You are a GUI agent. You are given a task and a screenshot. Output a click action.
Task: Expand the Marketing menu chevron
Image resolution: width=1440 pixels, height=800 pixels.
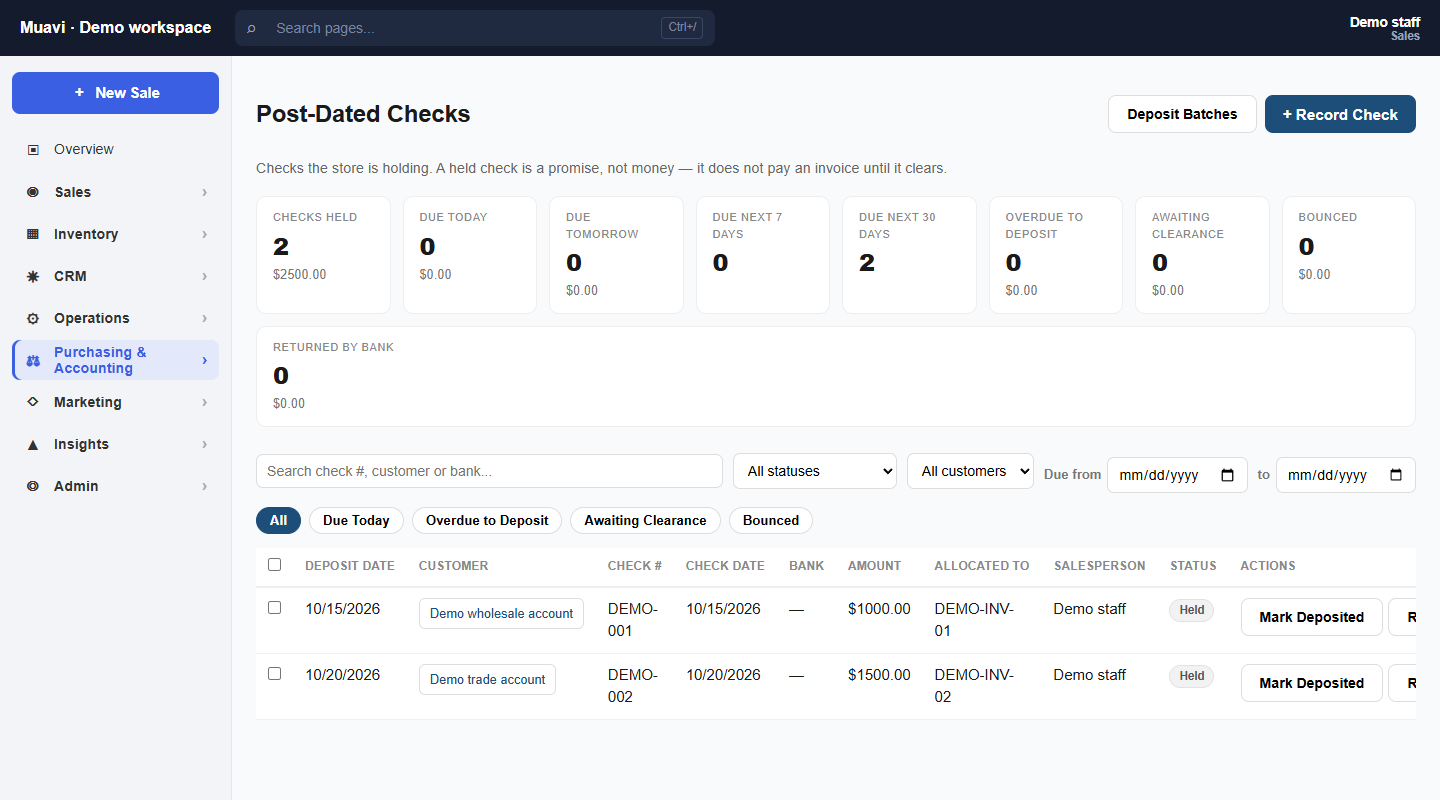[204, 402]
